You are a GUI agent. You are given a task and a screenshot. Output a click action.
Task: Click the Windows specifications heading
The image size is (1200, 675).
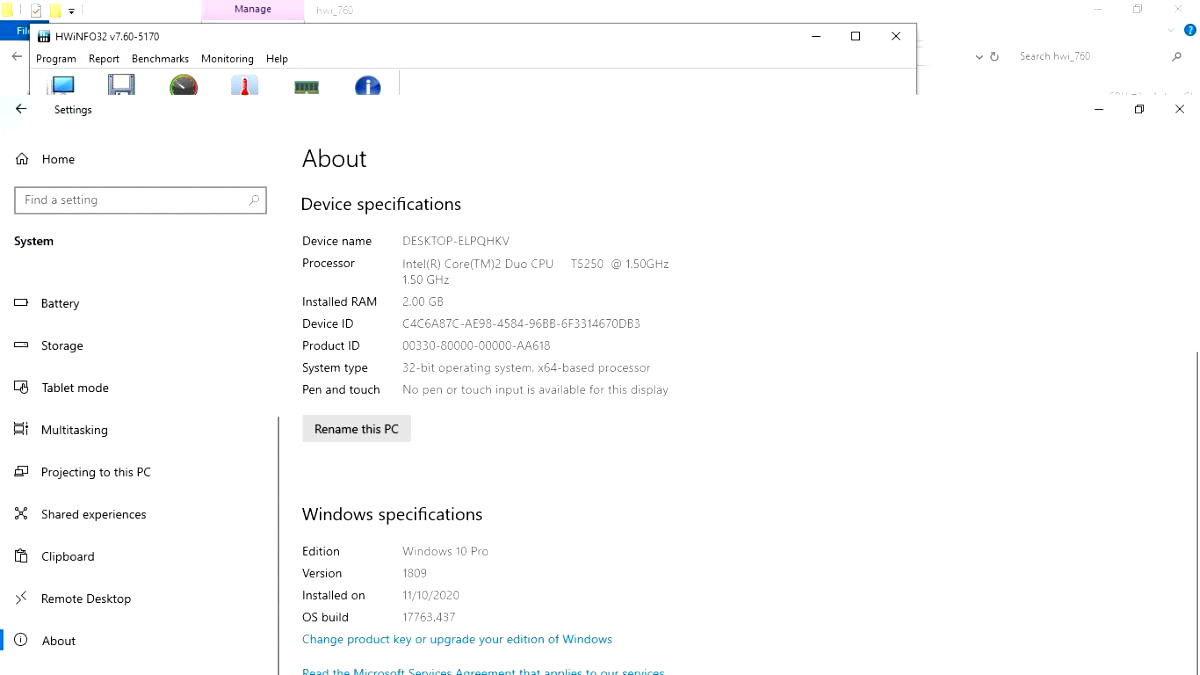[x=392, y=514]
